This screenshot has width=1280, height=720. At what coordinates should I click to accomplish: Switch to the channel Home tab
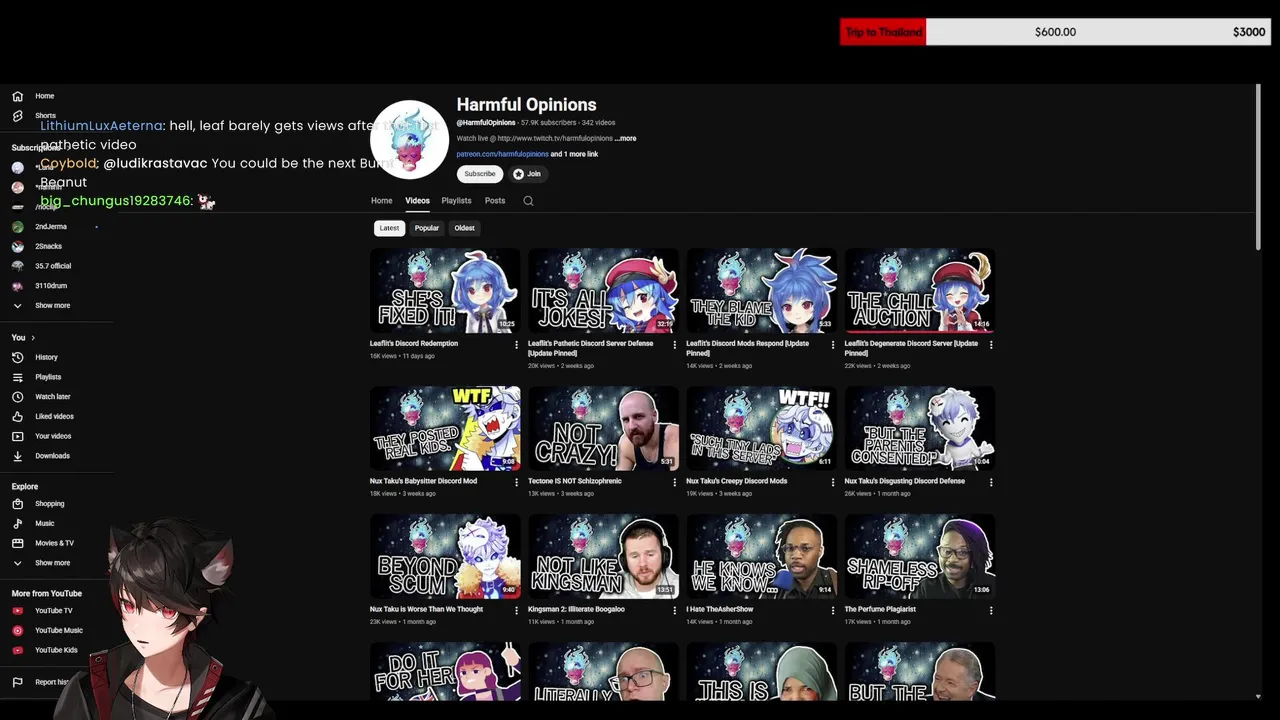(x=382, y=201)
